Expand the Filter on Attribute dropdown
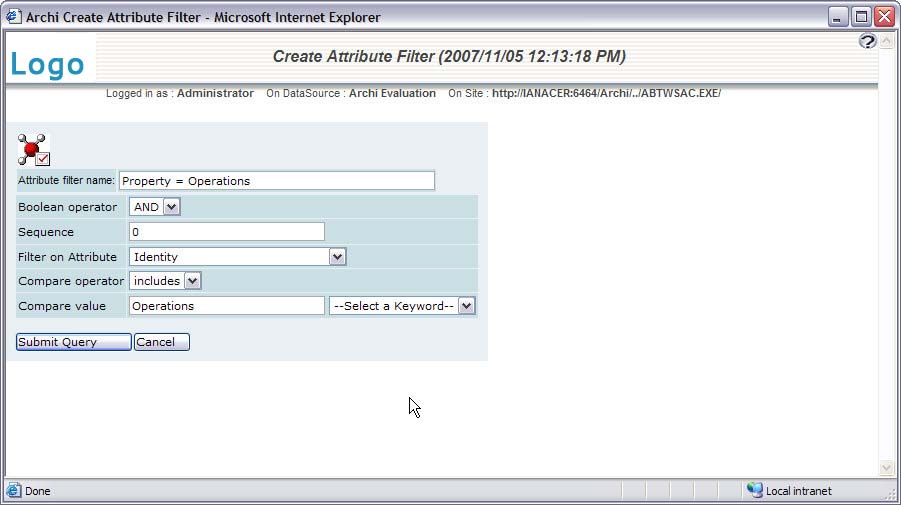 click(238, 257)
